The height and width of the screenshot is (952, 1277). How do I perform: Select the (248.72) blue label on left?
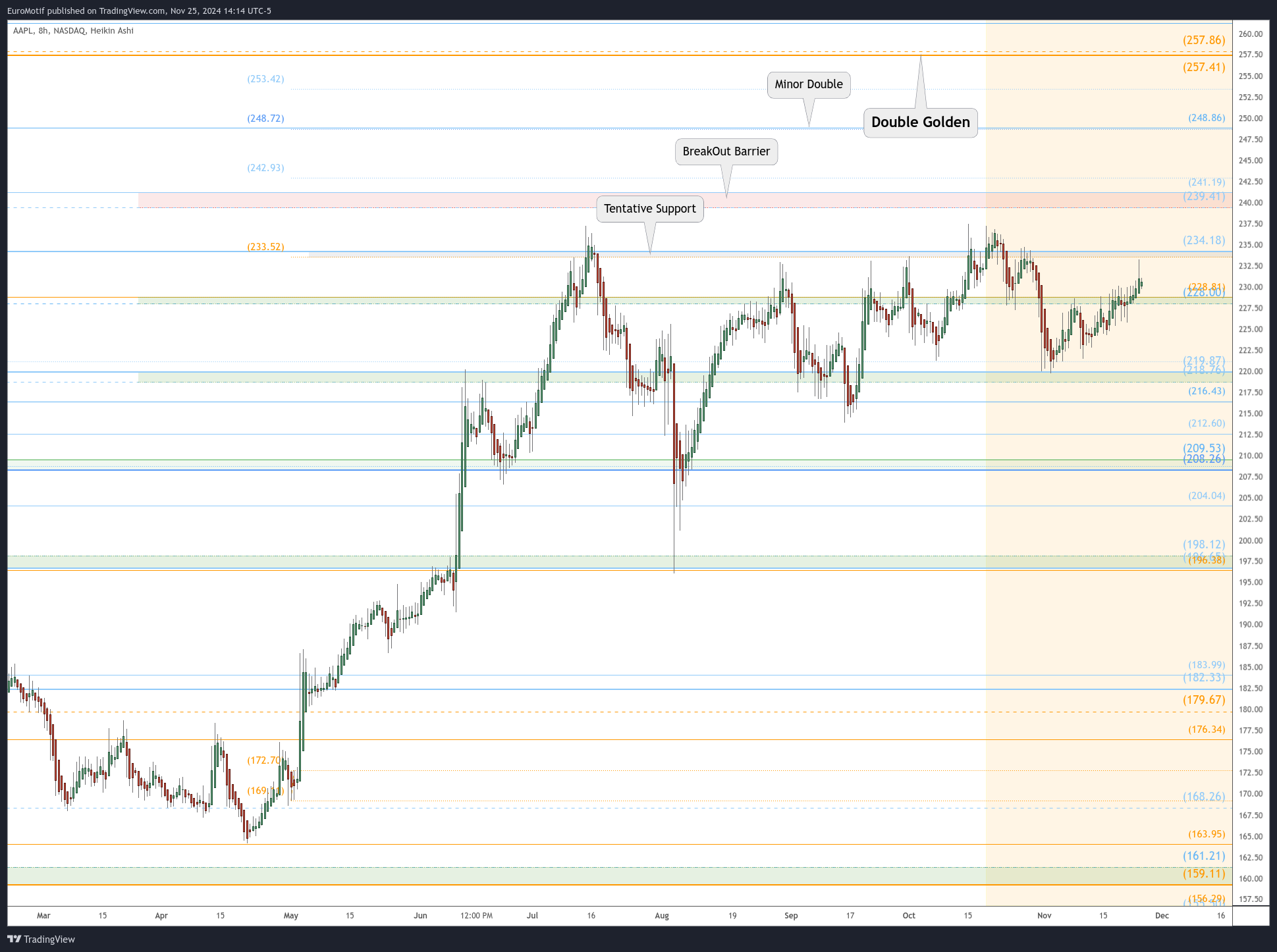point(265,119)
